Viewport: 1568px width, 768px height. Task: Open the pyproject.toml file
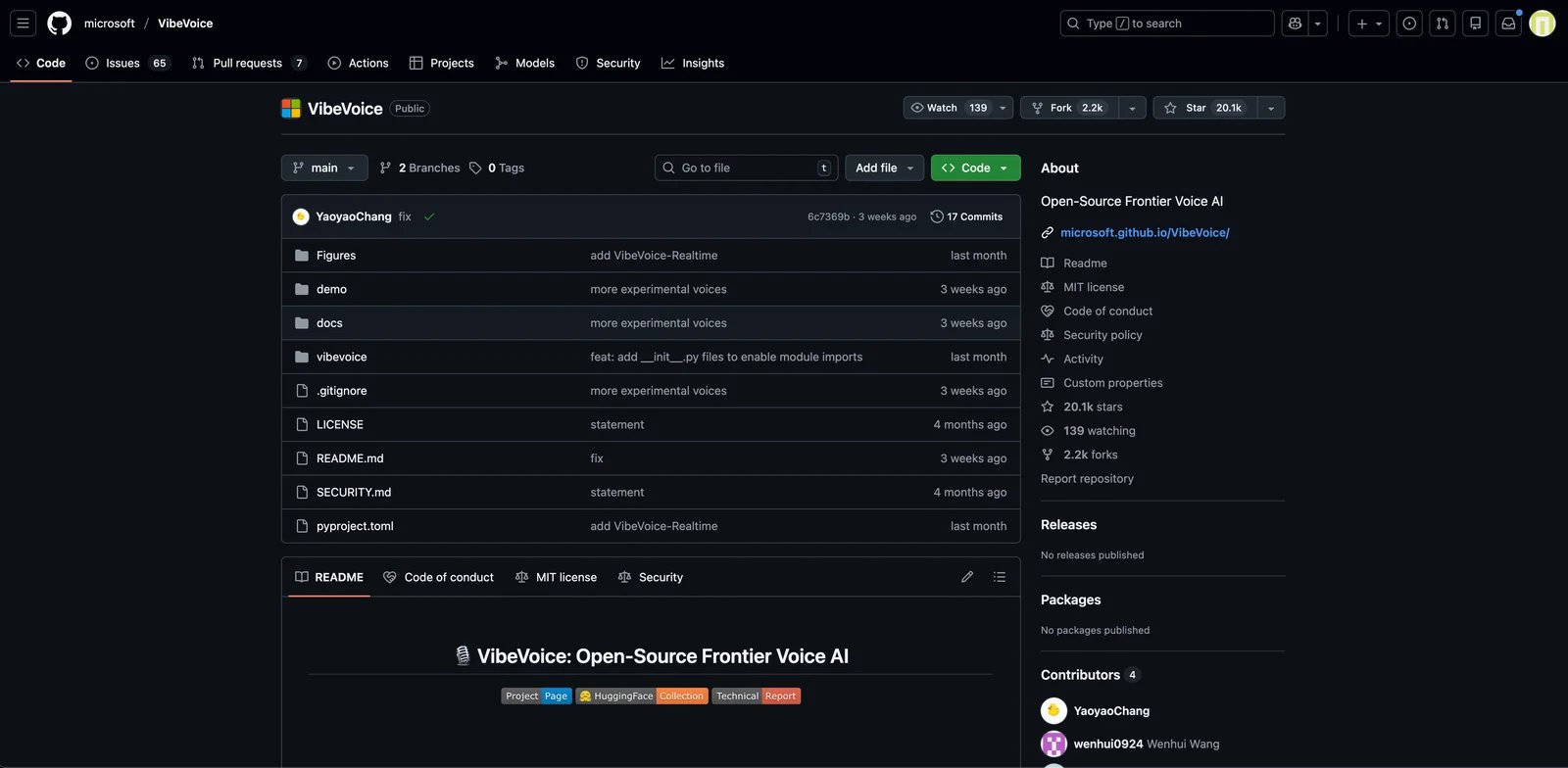[x=355, y=526]
